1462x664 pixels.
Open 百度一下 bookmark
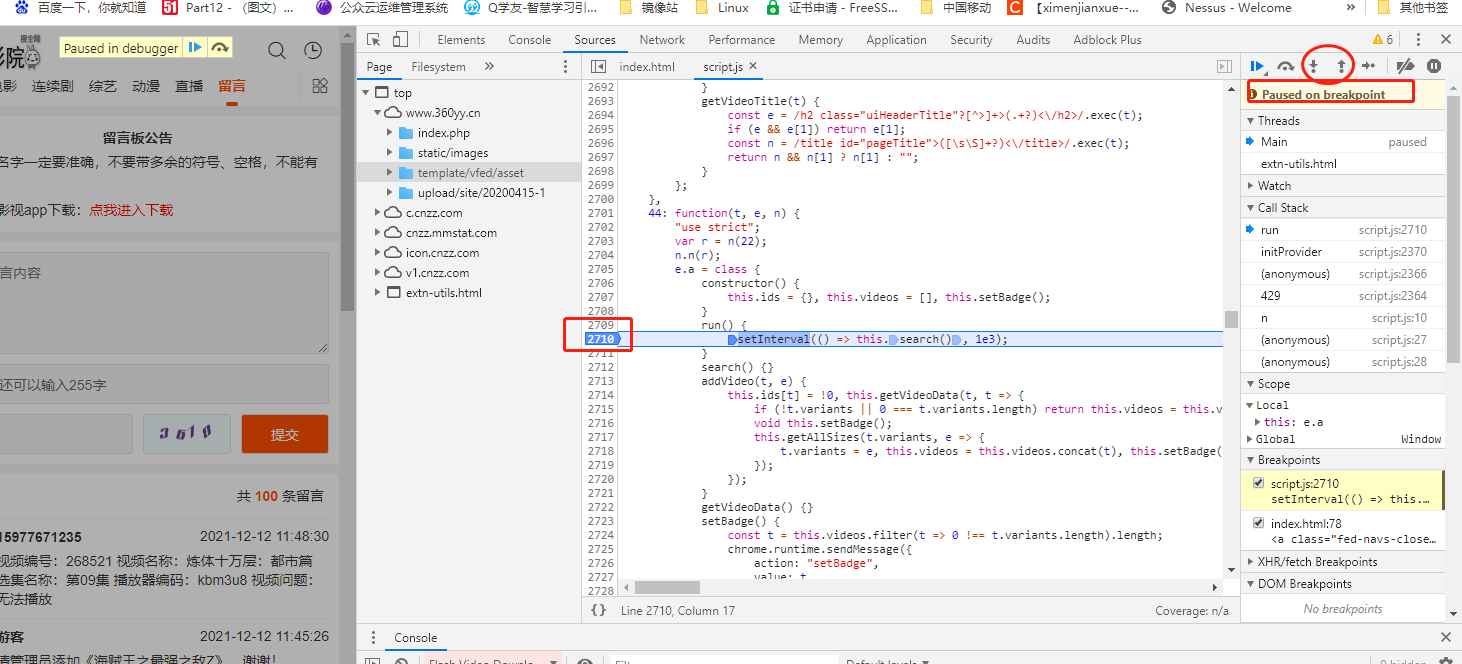[80, 8]
